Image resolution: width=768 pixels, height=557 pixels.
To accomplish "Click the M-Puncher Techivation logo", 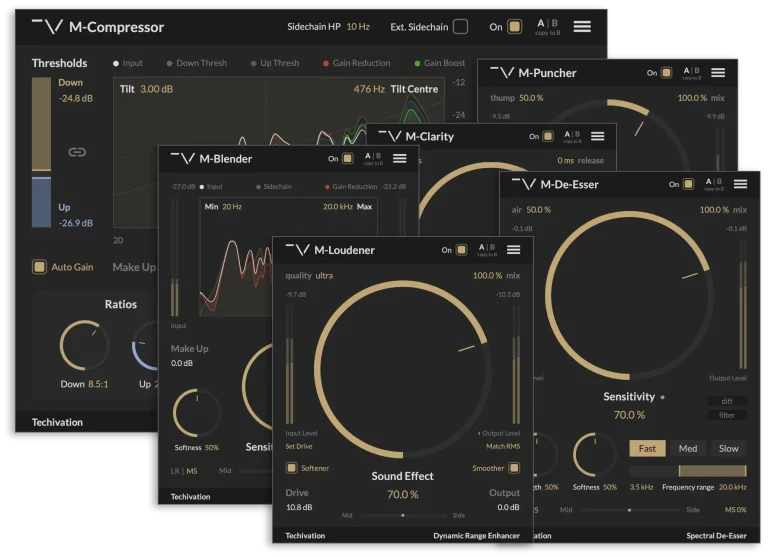I will coord(502,73).
